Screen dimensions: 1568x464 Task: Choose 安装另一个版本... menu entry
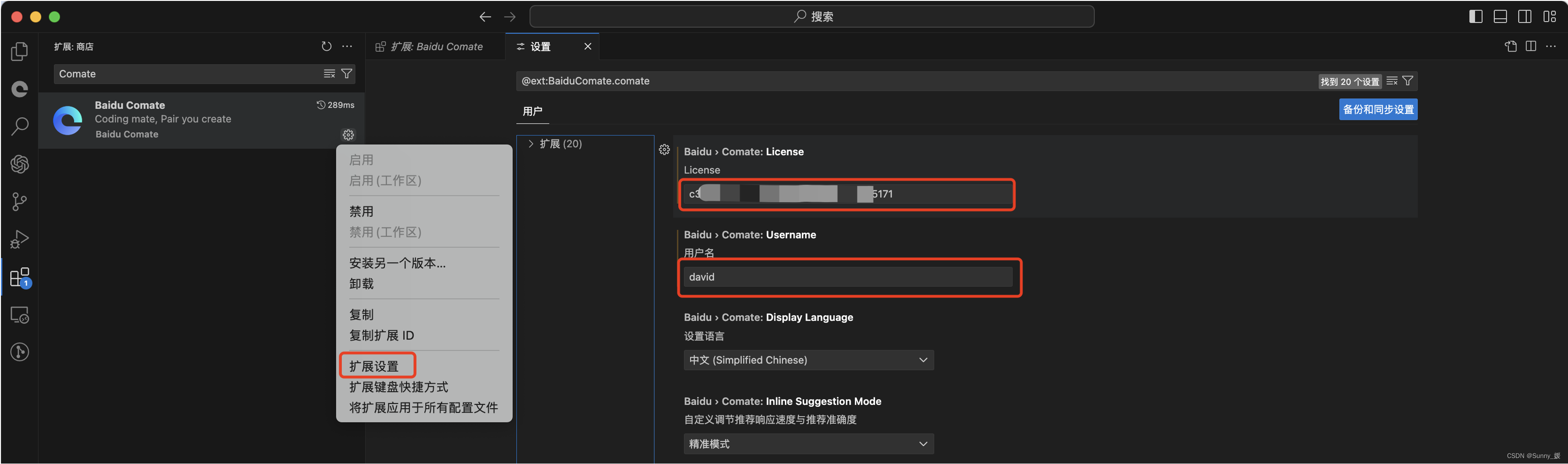tap(397, 263)
